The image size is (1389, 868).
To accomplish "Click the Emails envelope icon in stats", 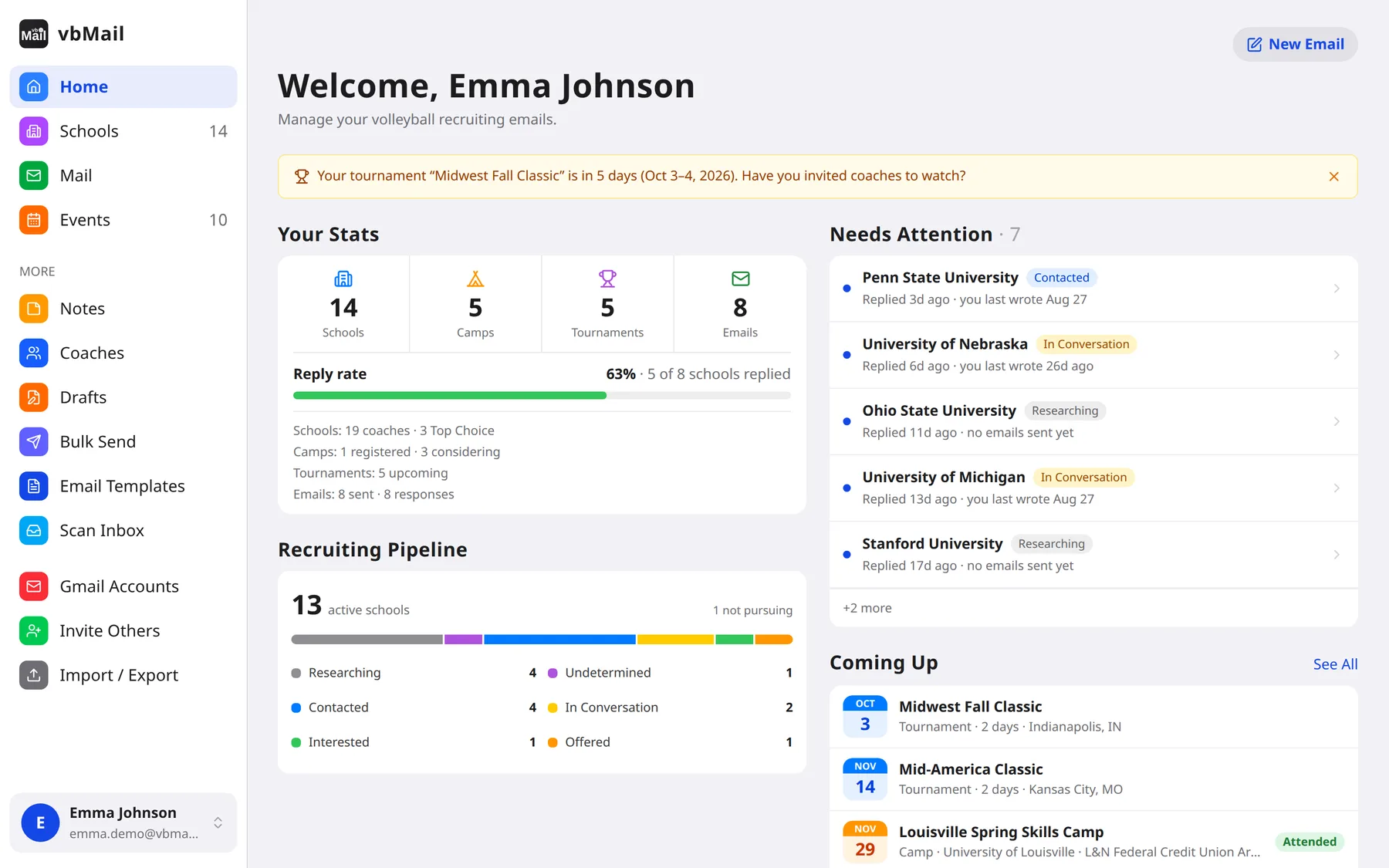I will pos(740,279).
